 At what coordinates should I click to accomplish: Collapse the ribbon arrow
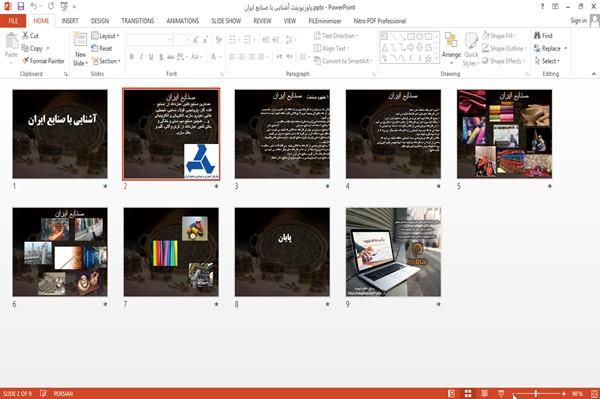594,74
